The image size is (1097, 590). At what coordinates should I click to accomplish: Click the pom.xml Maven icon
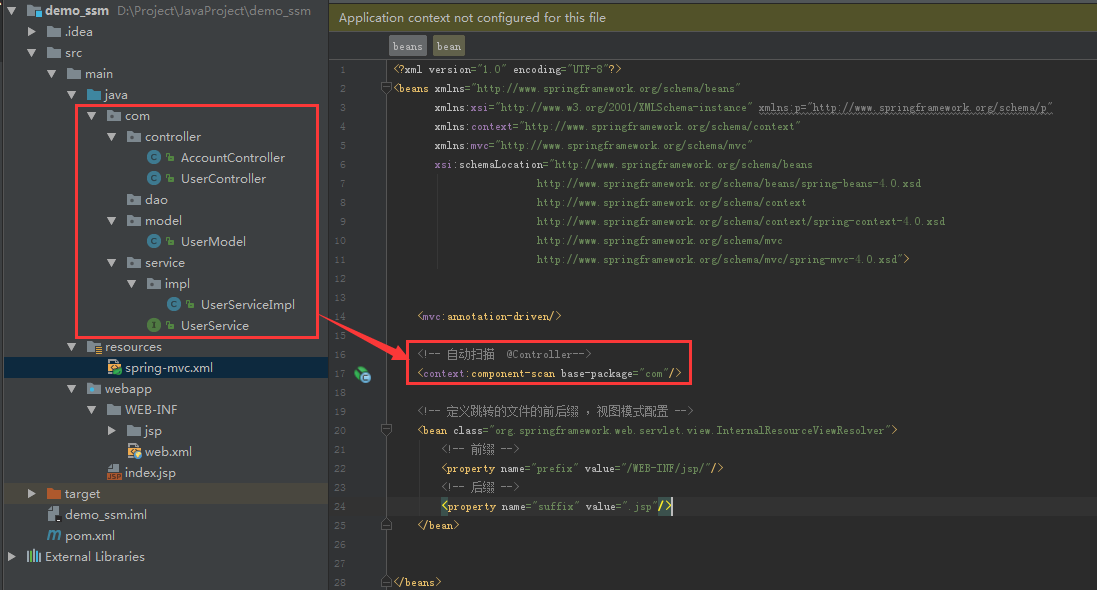[54, 535]
